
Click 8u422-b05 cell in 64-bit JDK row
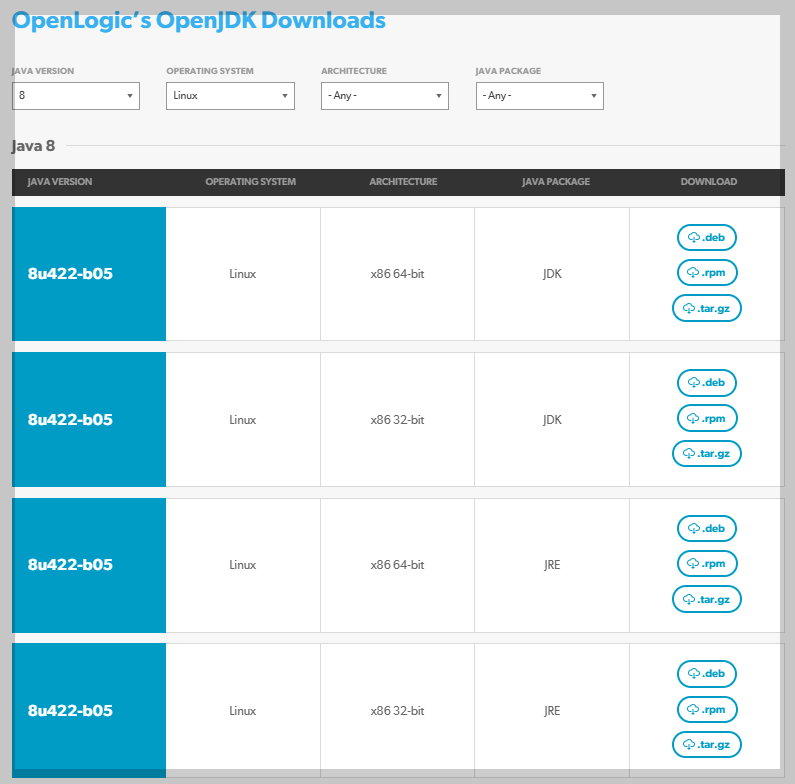(89, 274)
